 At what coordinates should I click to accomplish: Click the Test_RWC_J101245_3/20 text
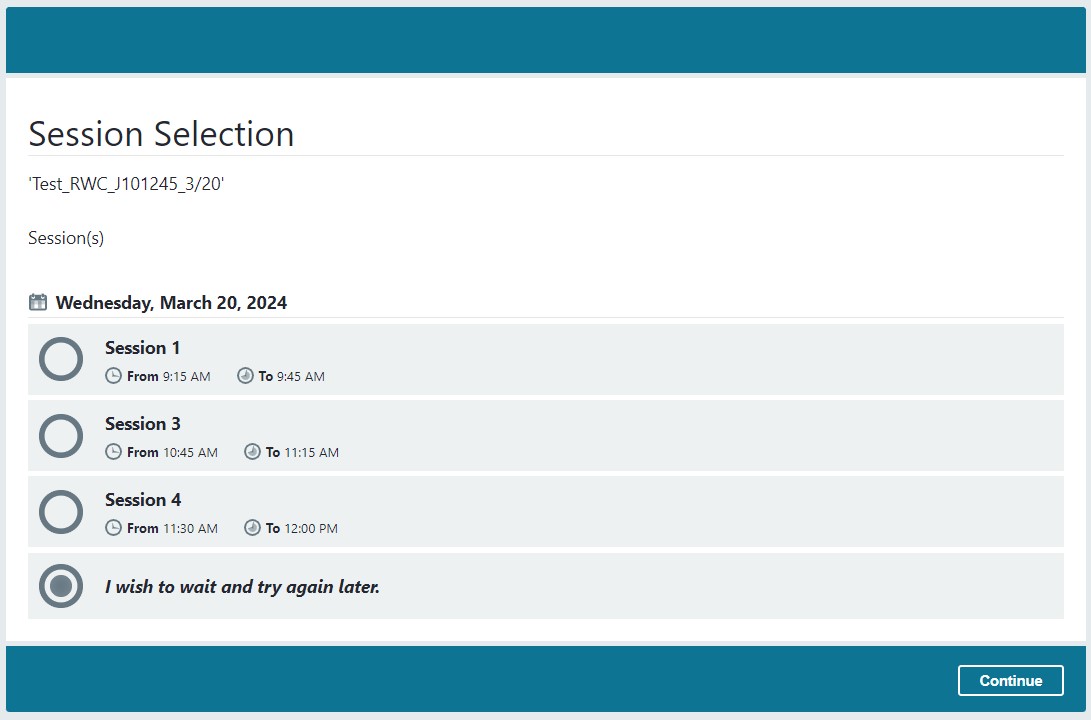coord(126,184)
